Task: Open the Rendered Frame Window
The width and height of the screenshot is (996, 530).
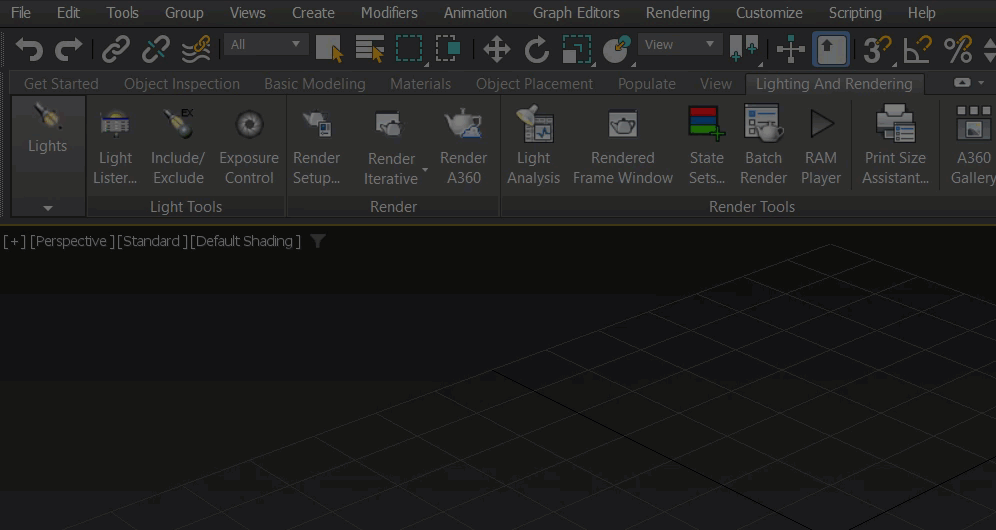Action: click(x=622, y=147)
